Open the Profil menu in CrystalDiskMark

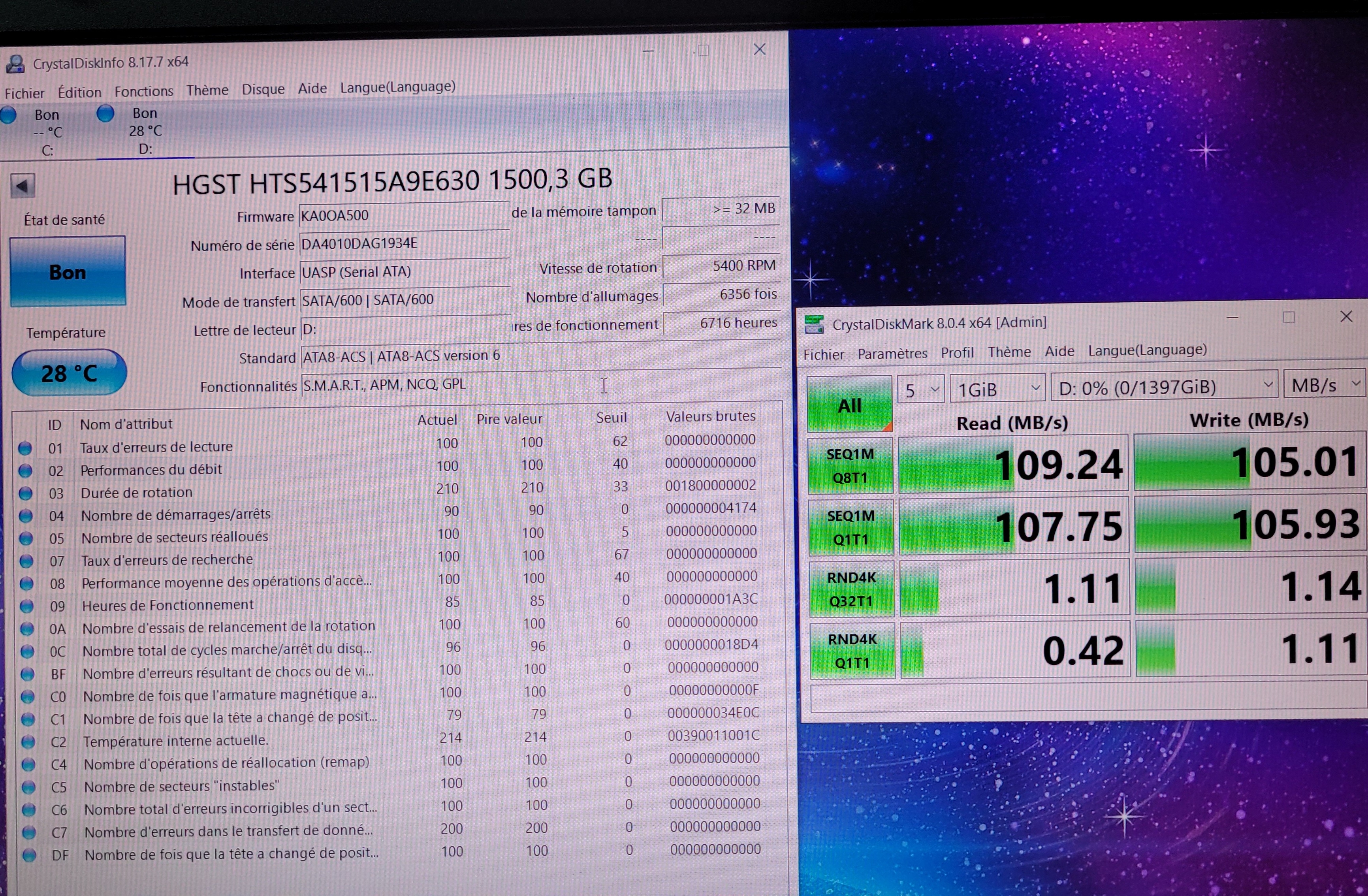click(x=957, y=352)
